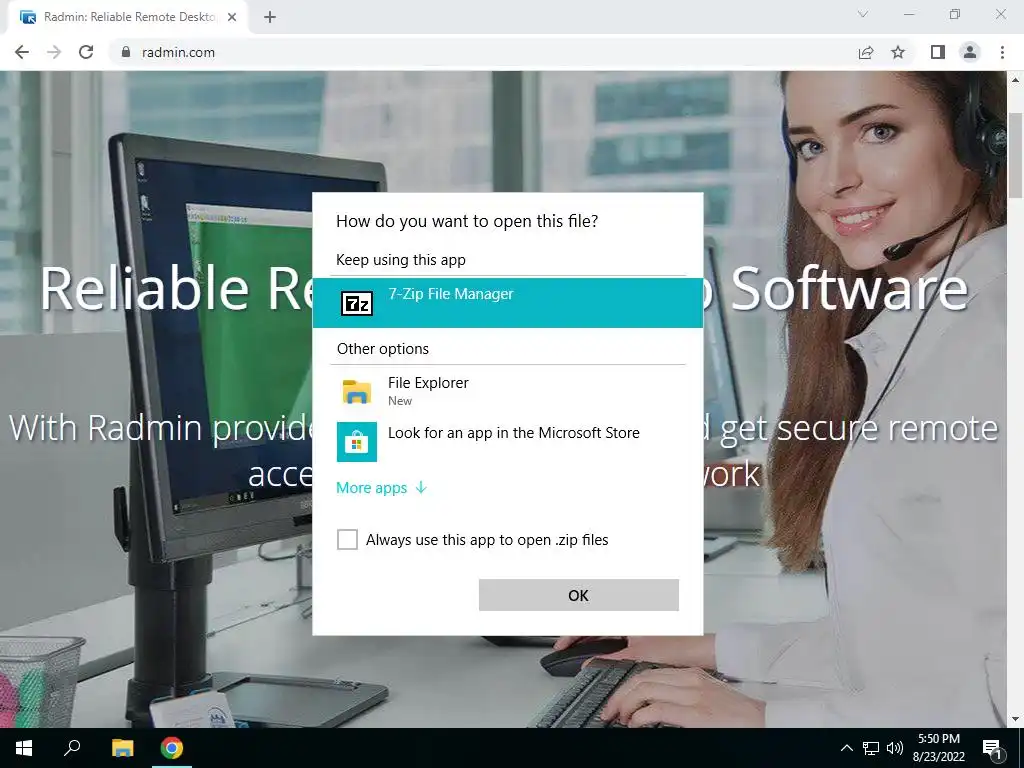1024x768 pixels.
Task: Go forward in Chrome browser history
Action: click(x=54, y=52)
